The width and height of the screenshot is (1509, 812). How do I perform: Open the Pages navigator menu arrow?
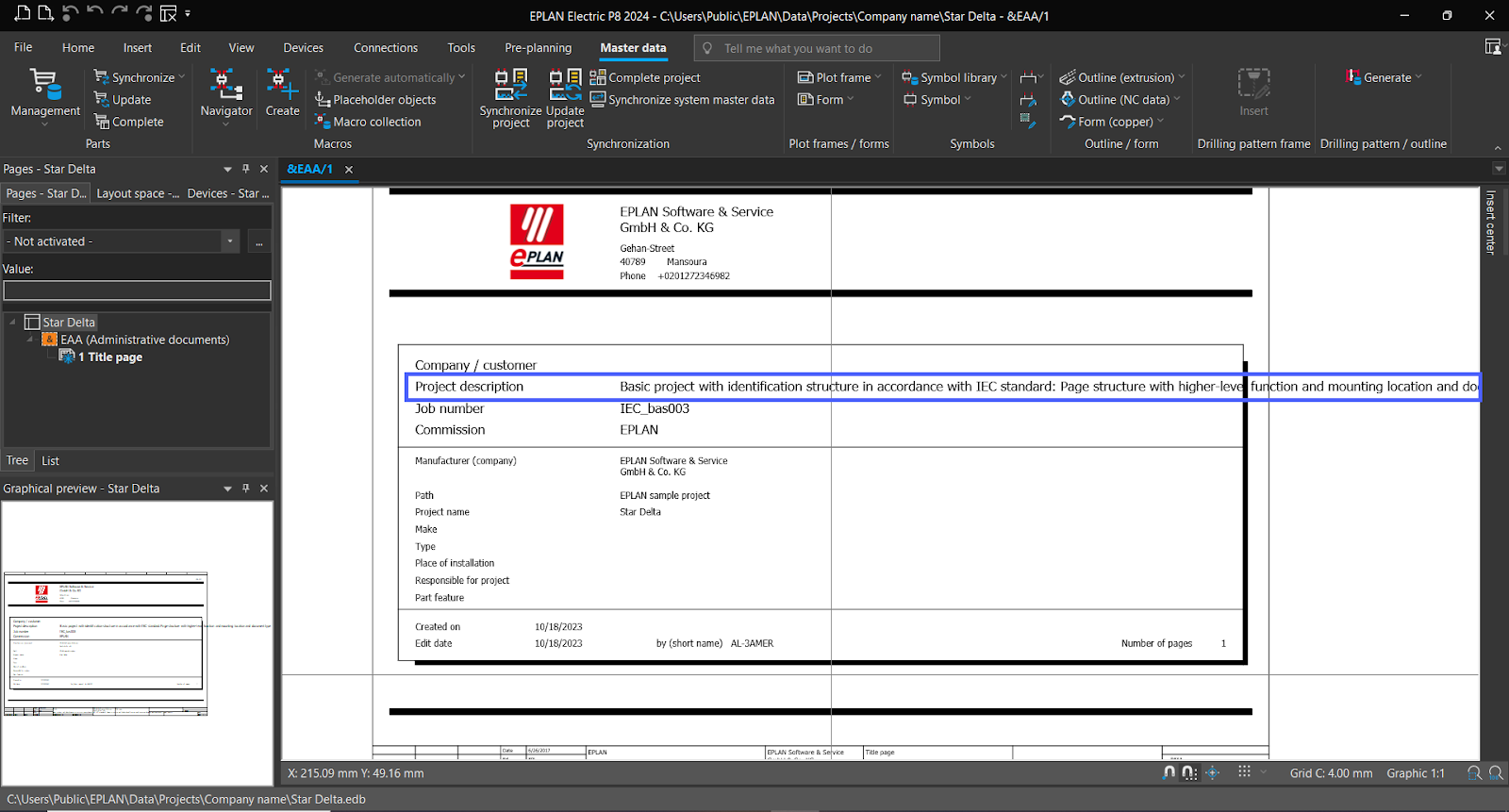pyautogui.click(x=227, y=170)
